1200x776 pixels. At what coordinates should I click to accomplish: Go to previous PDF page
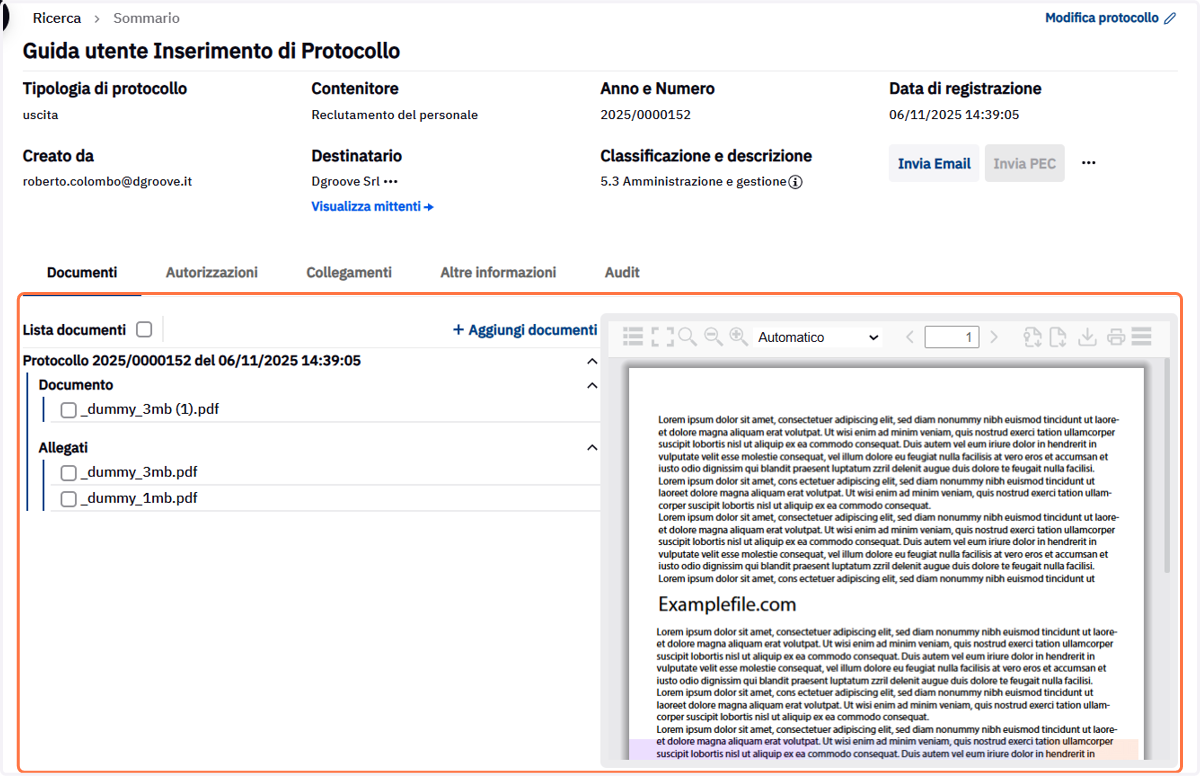coord(909,337)
